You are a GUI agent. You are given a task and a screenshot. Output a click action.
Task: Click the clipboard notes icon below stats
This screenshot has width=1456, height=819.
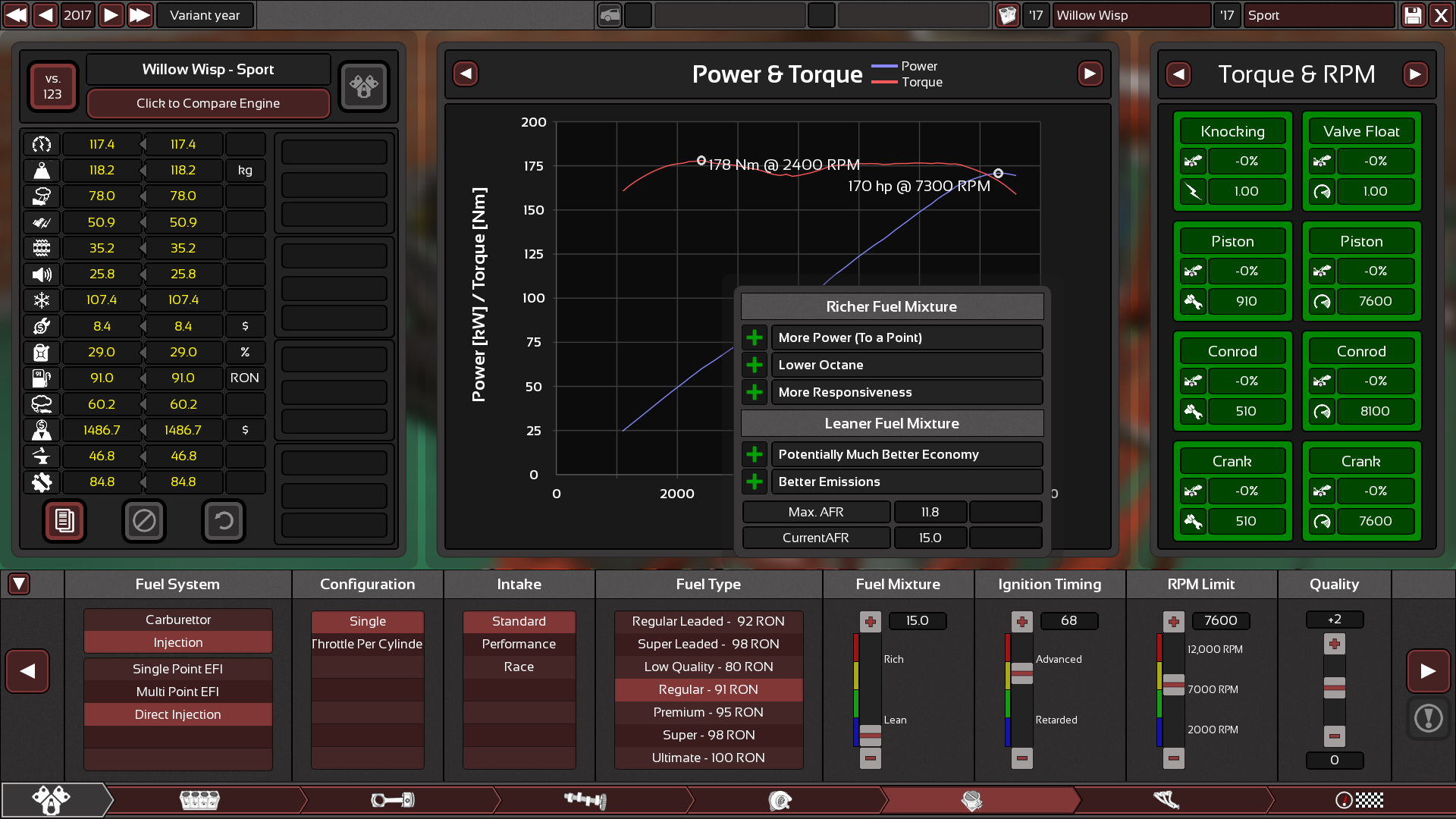click(x=64, y=521)
